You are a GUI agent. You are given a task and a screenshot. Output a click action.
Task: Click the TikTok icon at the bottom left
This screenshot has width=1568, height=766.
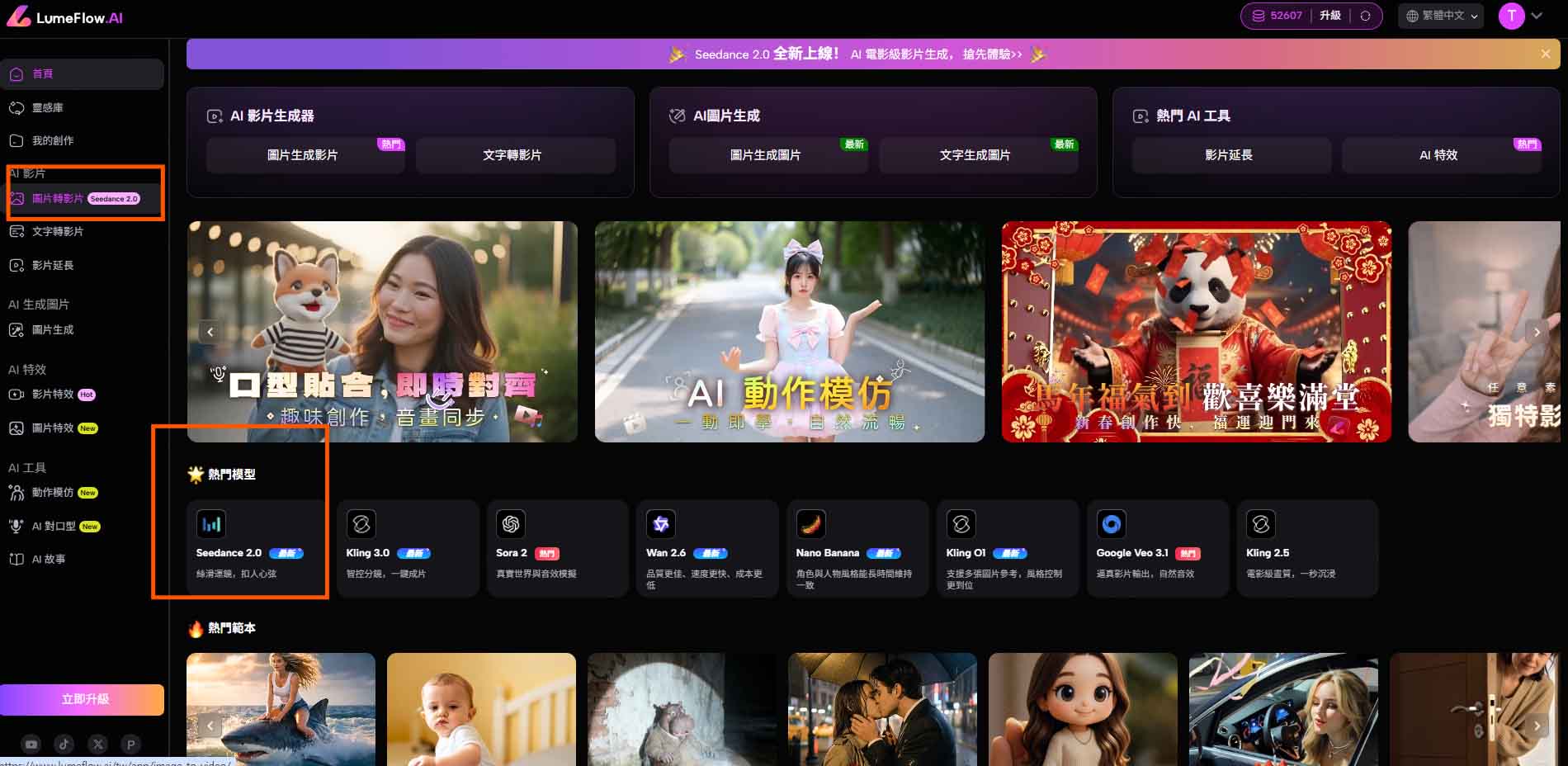[64, 744]
